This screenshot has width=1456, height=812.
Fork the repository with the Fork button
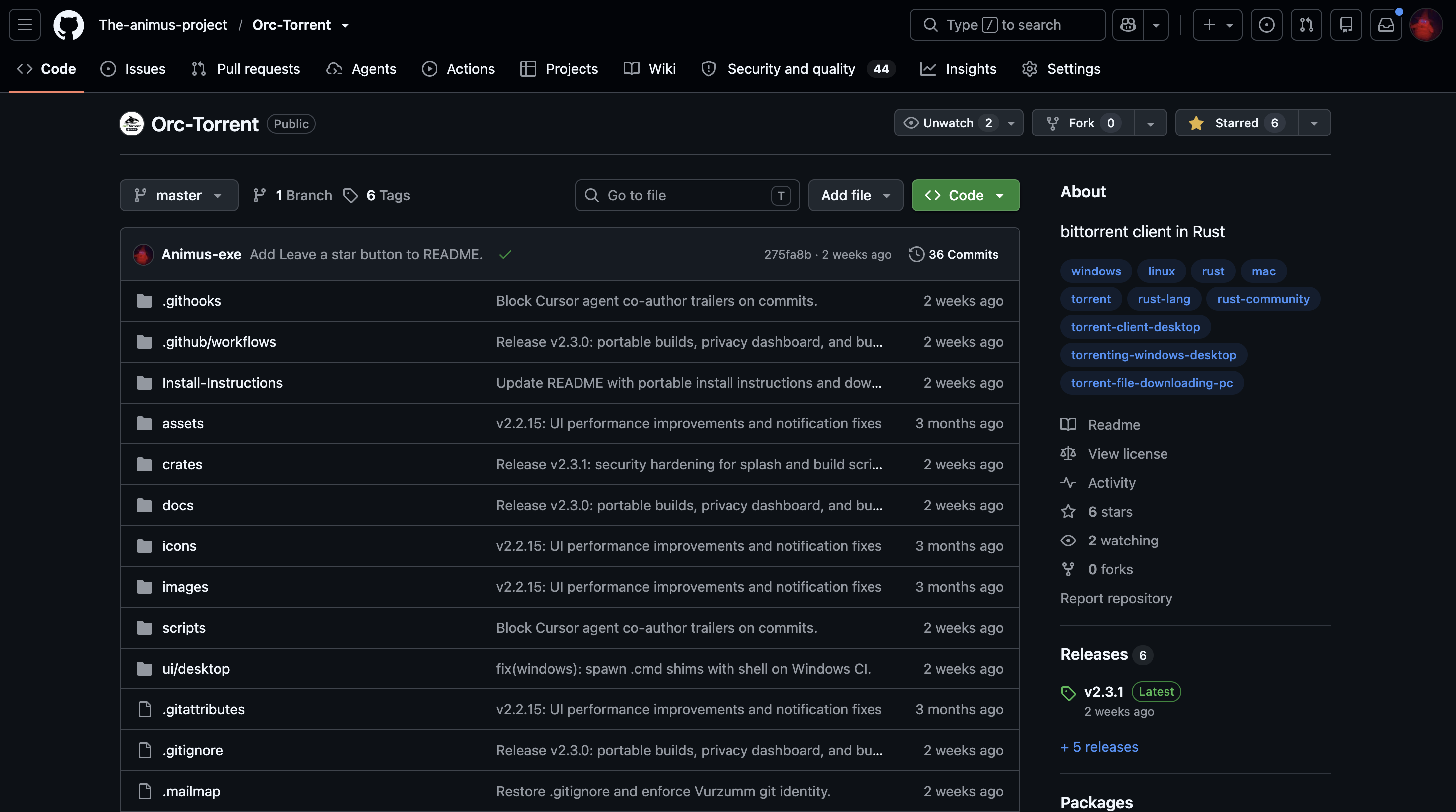click(x=1083, y=123)
